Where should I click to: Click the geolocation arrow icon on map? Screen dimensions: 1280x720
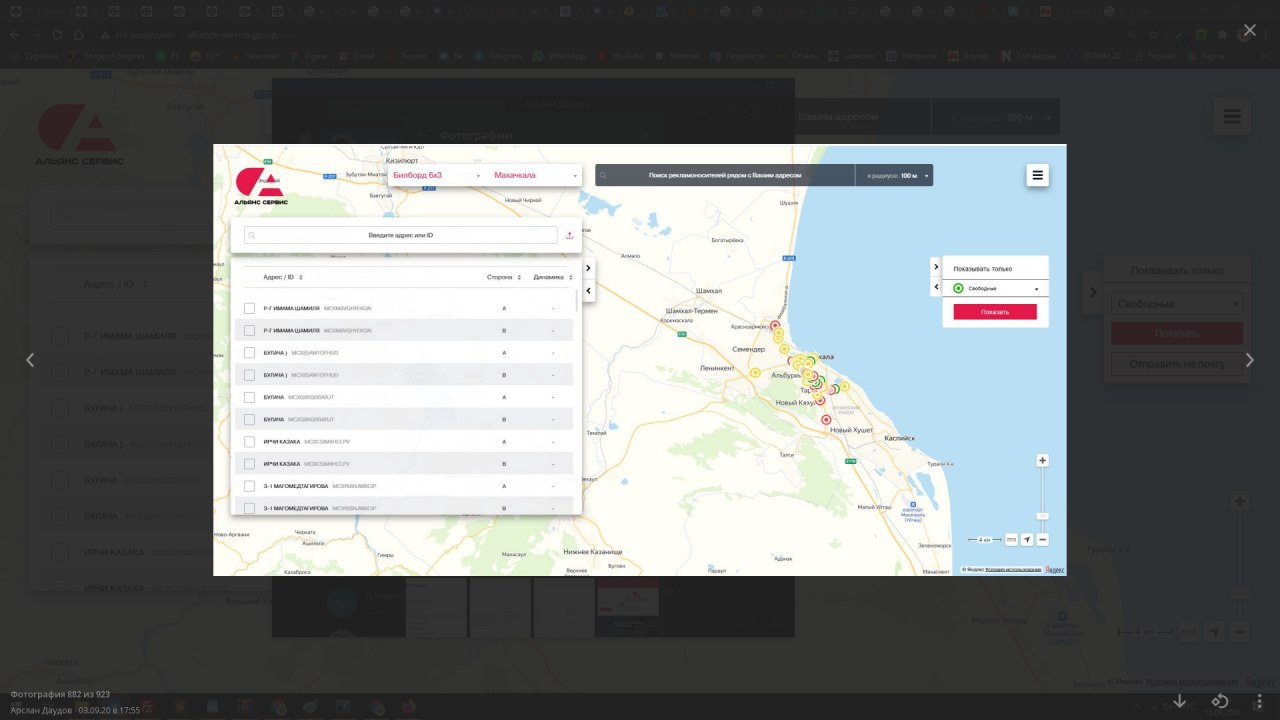coord(1027,540)
